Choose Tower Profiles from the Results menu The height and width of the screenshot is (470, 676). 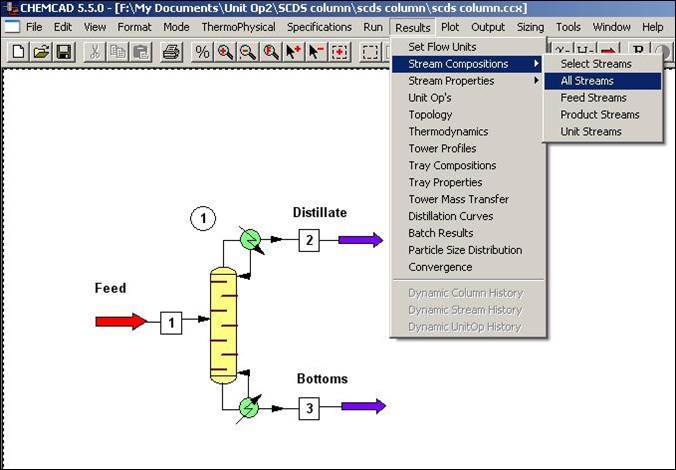[x=467, y=148]
